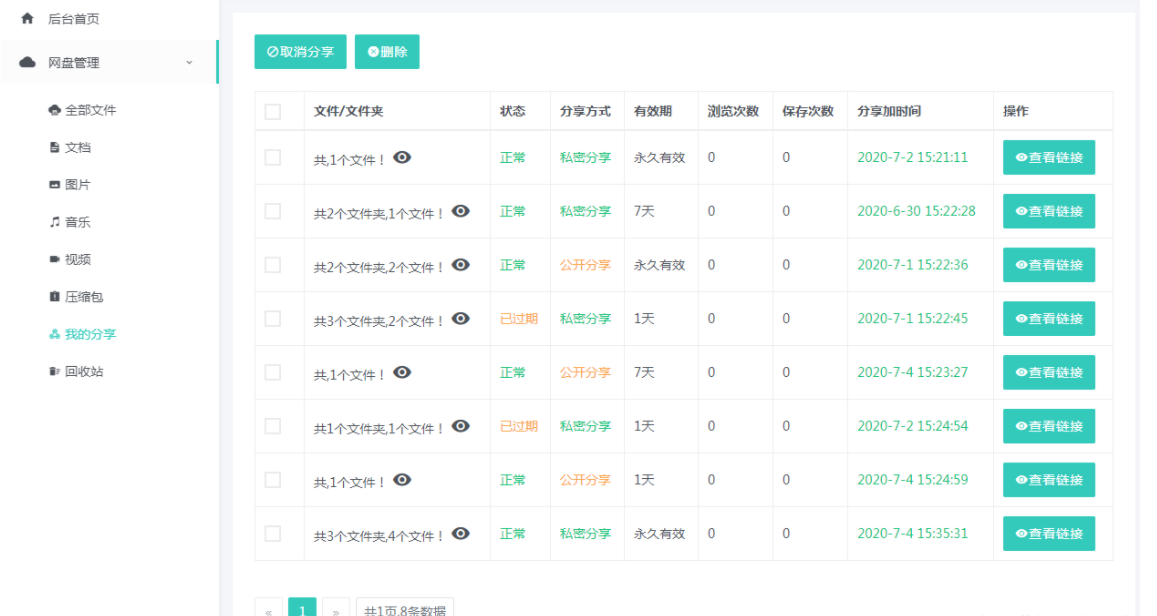Select page 1 in pagination
Viewport: 1157px width, 616px height.
pyautogui.click(x=302, y=609)
